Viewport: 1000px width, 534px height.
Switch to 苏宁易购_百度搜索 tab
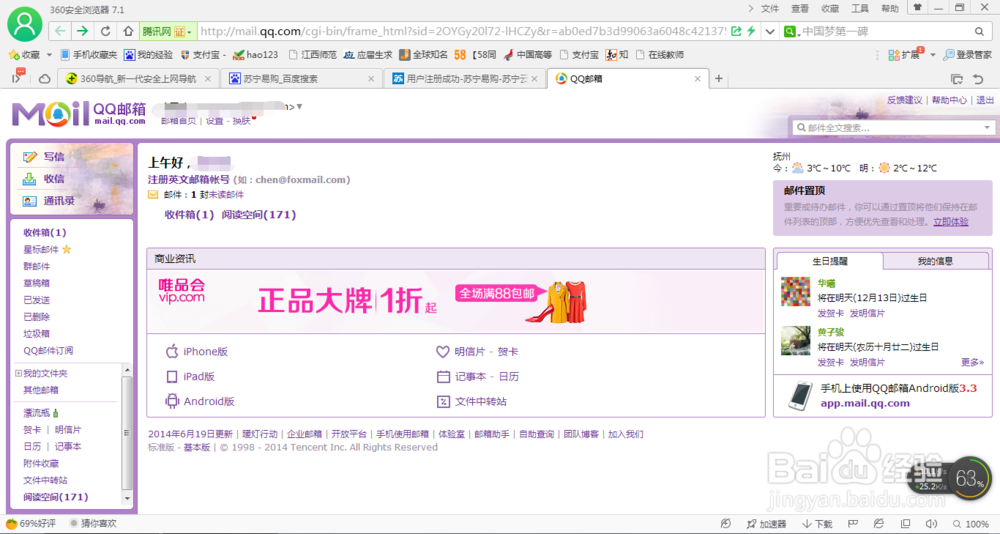(x=301, y=78)
